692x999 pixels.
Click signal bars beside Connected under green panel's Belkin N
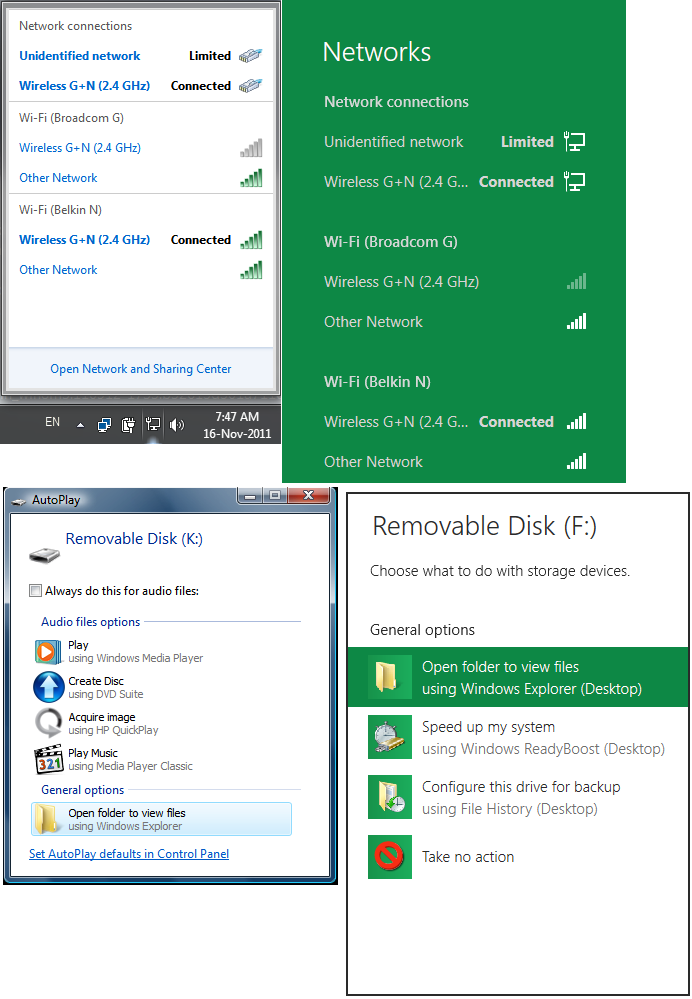(x=577, y=421)
